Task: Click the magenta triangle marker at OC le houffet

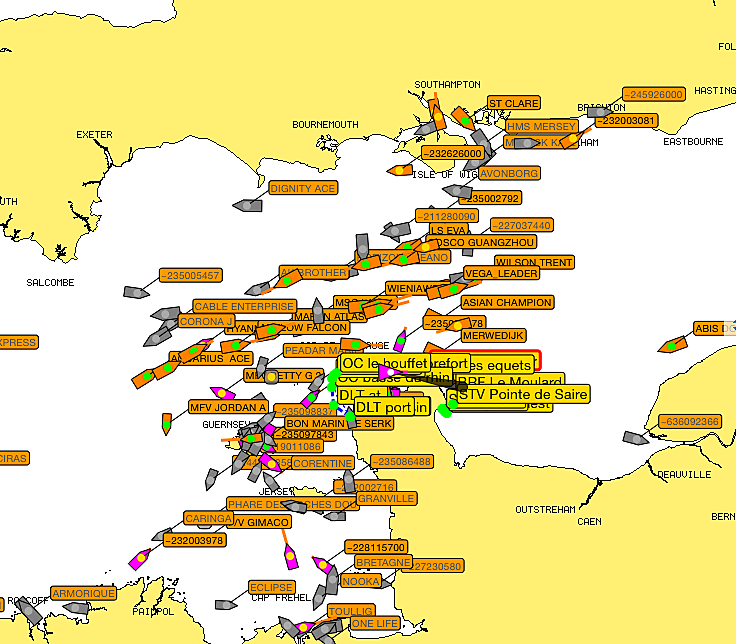Action: click(x=389, y=372)
